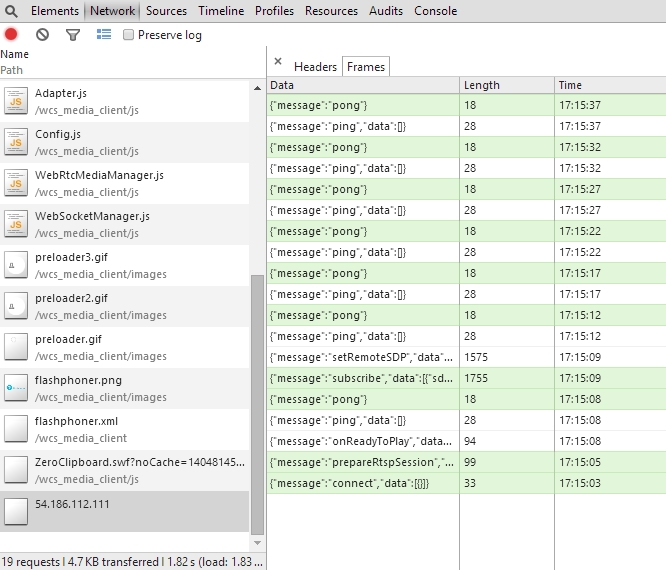Click the time value 17:15:05
Screen dimensions: 666x570
[x=580, y=462]
